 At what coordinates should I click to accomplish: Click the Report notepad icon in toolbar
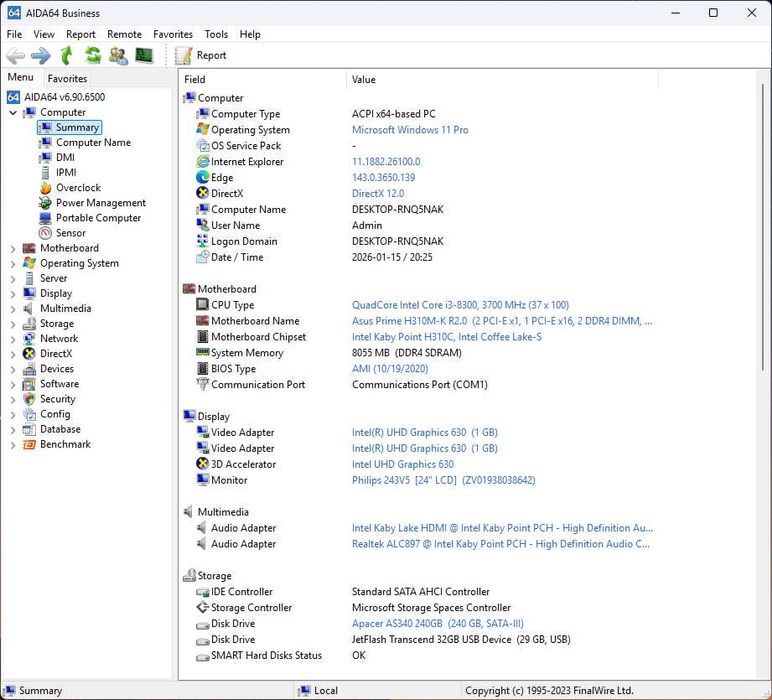[x=183, y=56]
